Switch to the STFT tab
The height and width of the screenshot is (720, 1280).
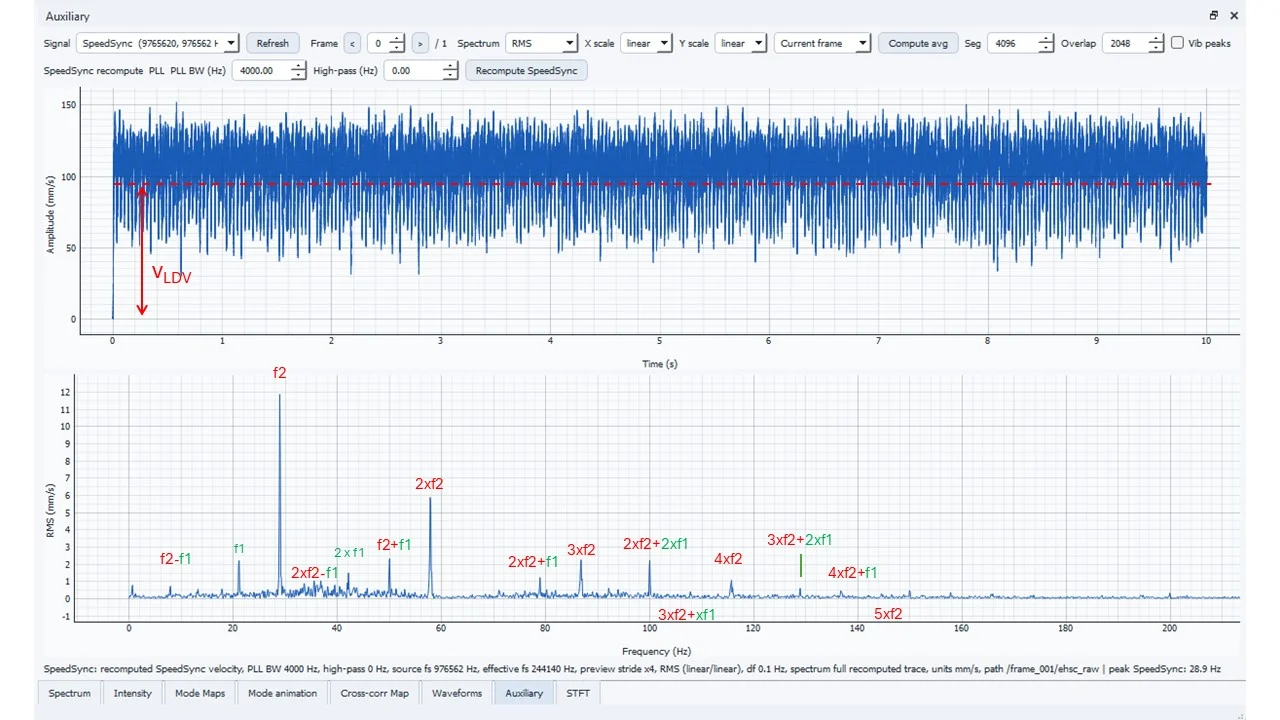click(578, 693)
